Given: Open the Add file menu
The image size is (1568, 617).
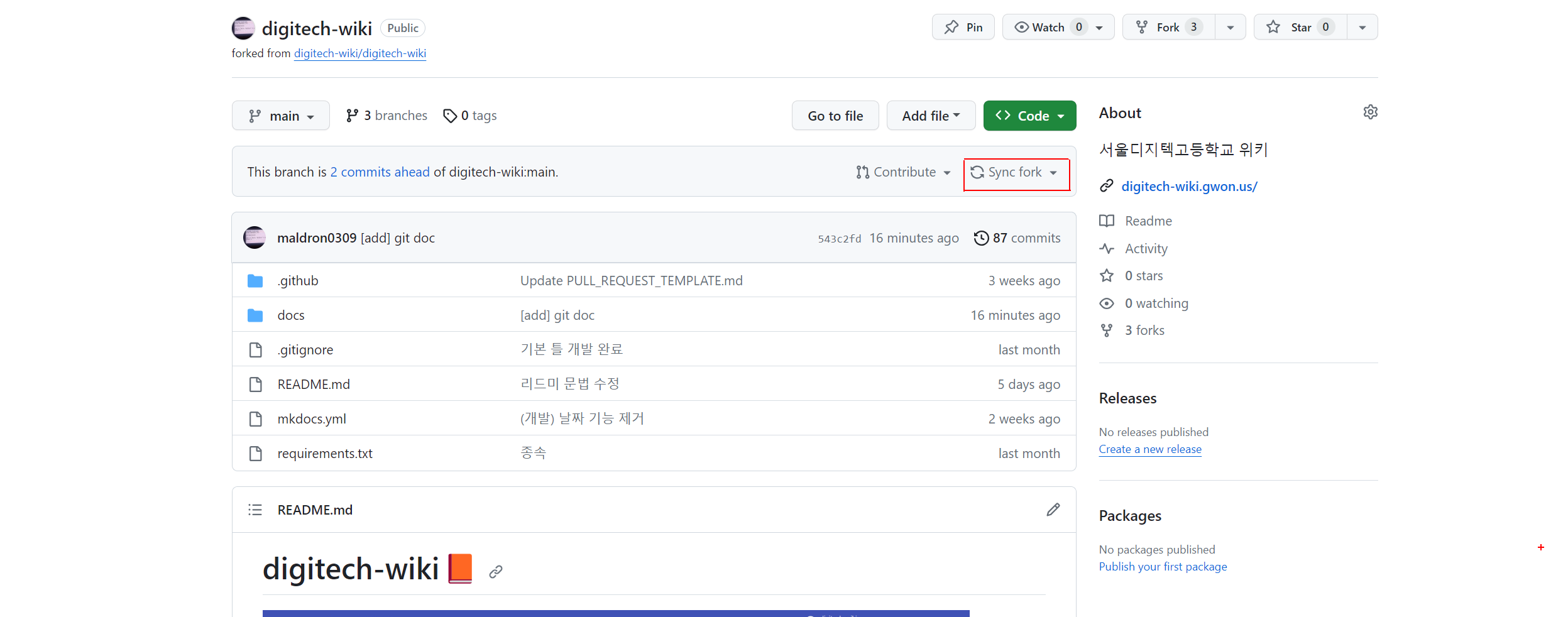Looking at the screenshot, I should 931,116.
